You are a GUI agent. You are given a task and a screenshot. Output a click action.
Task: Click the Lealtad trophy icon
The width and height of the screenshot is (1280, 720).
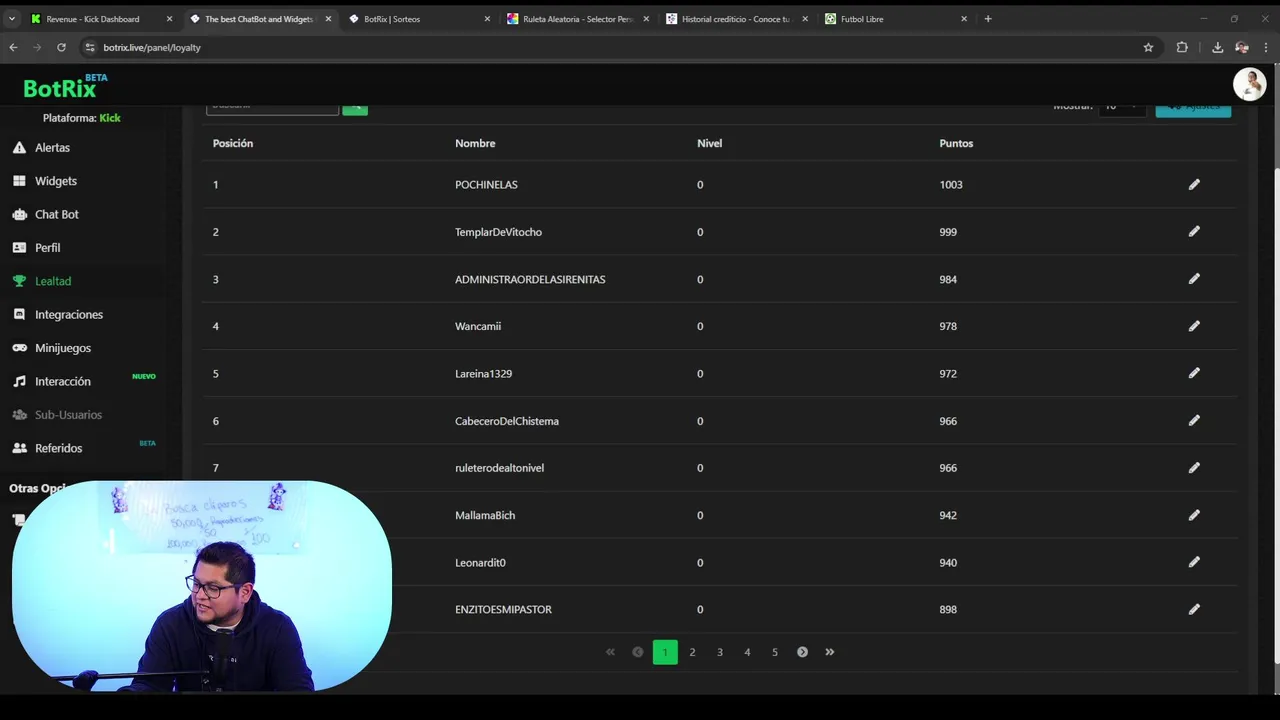pos(19,281)
